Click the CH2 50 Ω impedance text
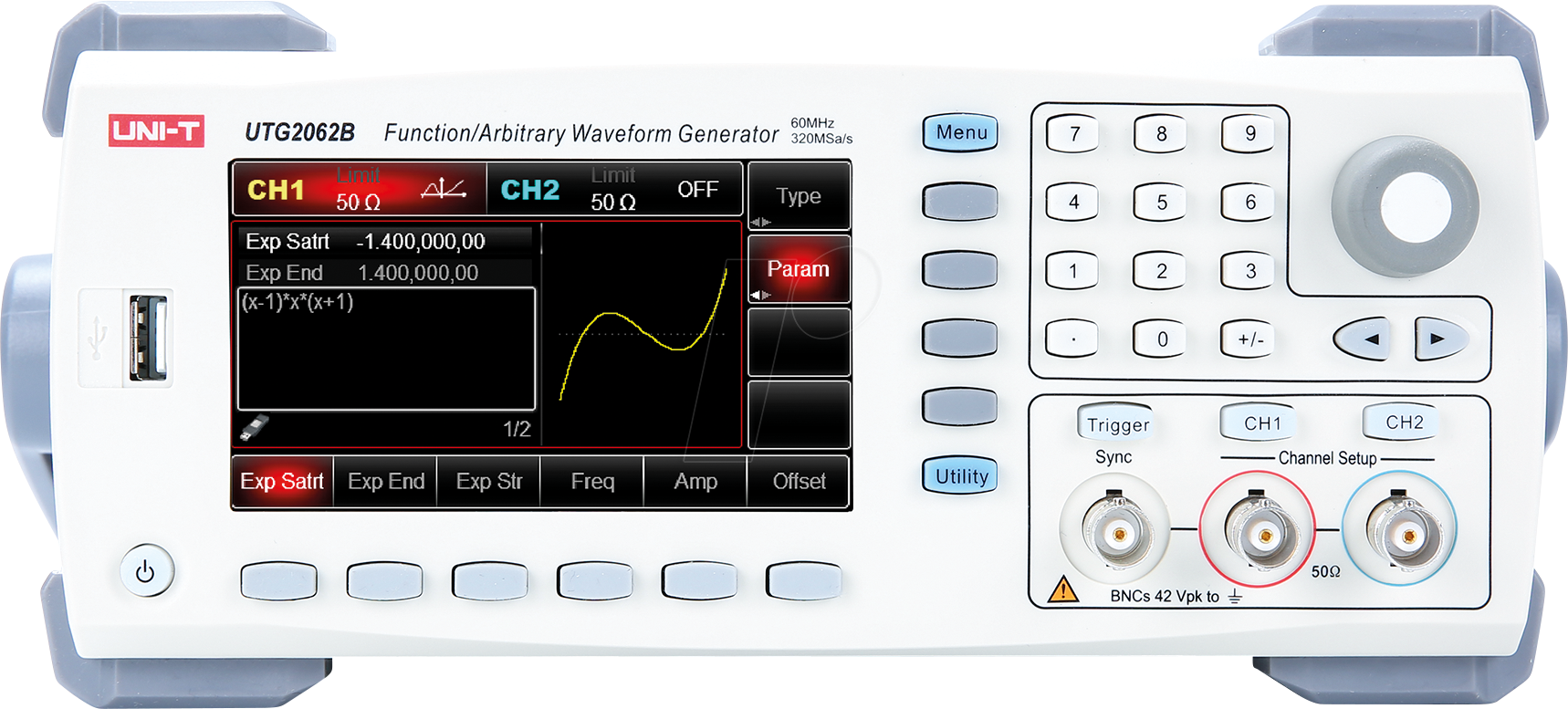Viewport: 1568px width, 709px height. click(613, 203)
